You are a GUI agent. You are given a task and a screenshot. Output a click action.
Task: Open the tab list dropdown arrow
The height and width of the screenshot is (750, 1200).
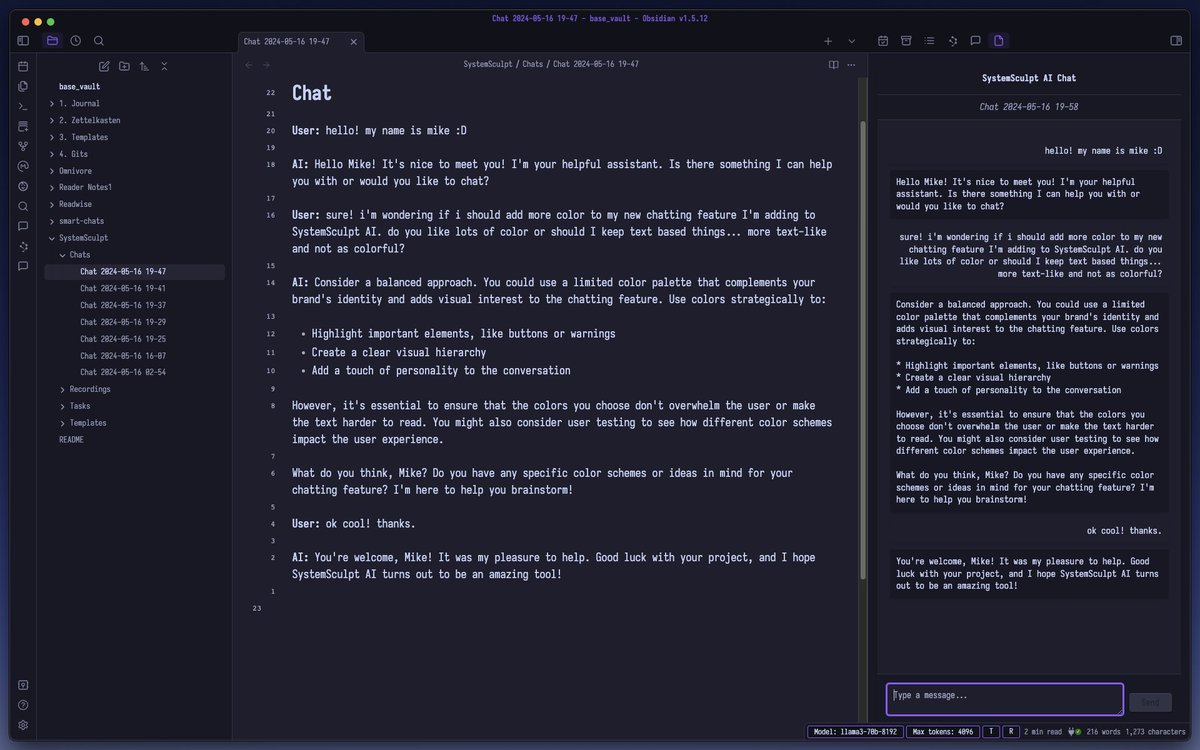[852, 41]
